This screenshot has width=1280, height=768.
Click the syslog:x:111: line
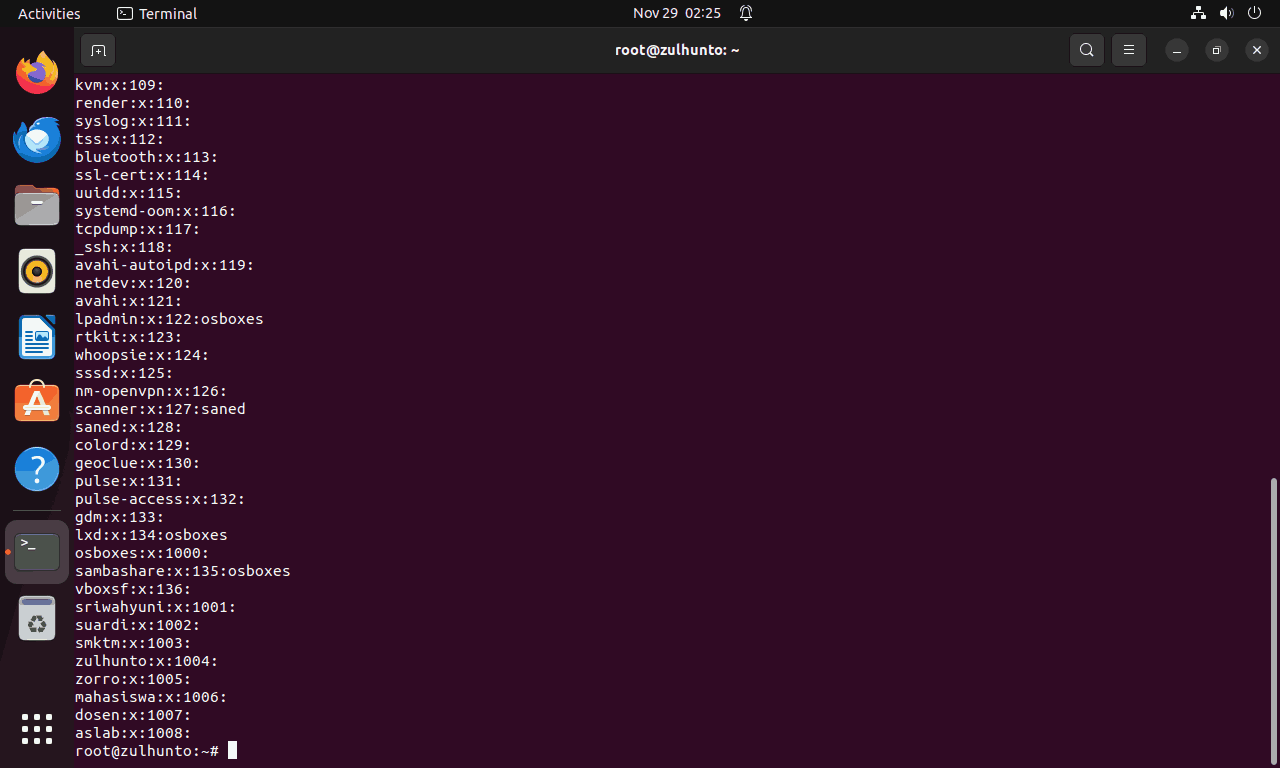click(x=133, y=121)
